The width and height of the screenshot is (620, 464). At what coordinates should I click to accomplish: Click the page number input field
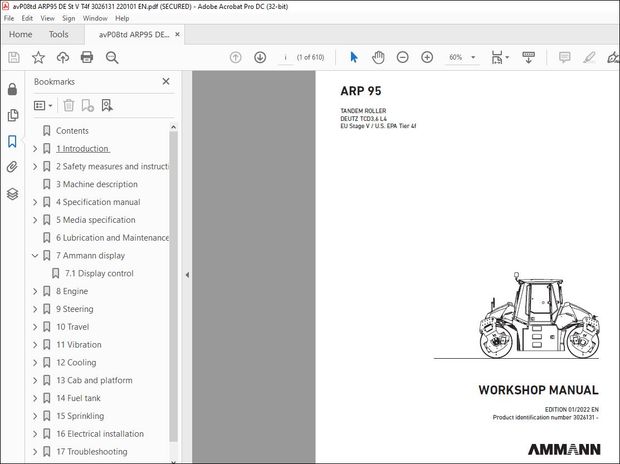[285, 58]
